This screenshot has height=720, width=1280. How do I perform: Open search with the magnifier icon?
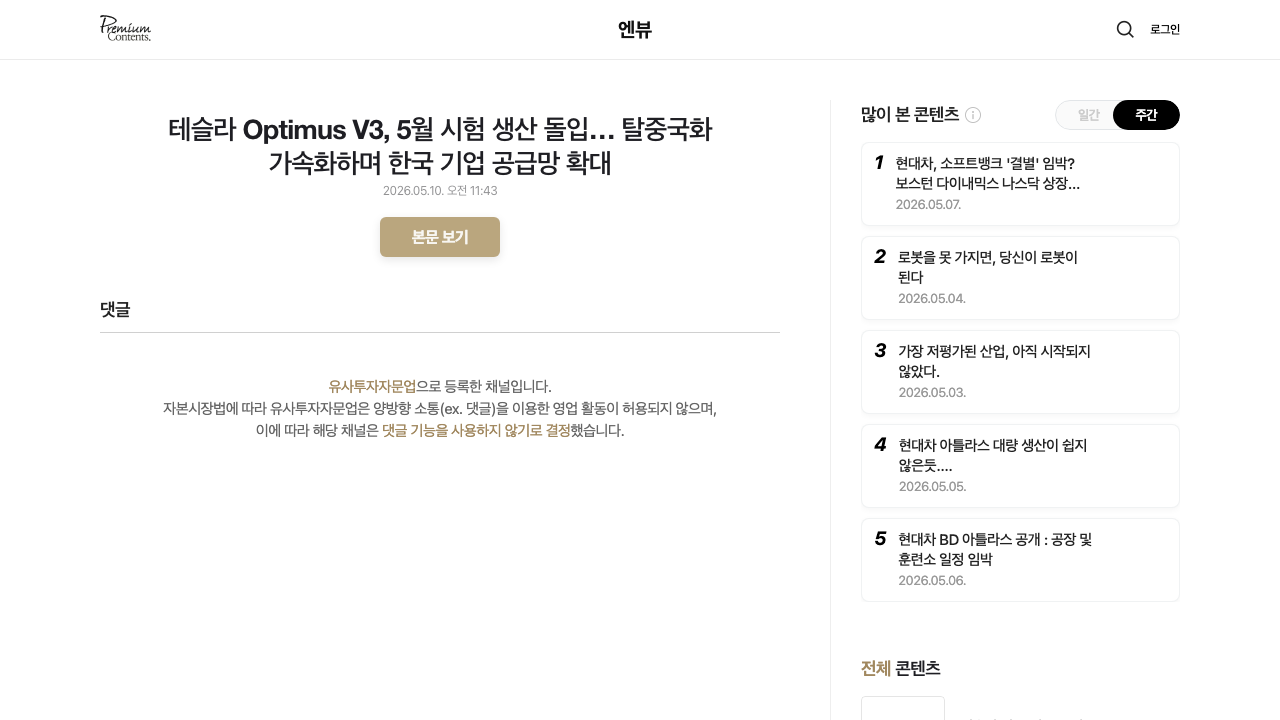click(x=1125, y=29)
